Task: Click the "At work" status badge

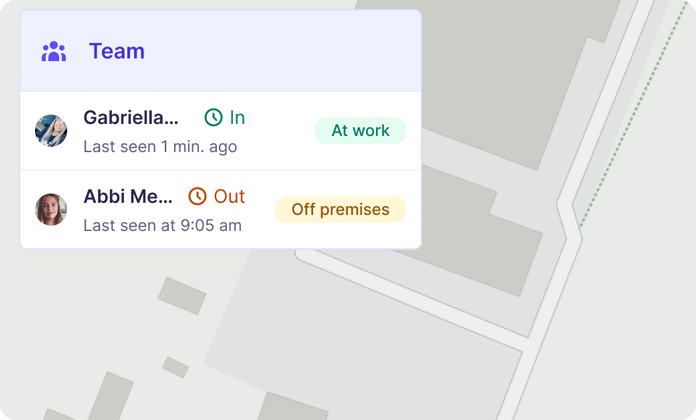Action: (x=360, y=131)
